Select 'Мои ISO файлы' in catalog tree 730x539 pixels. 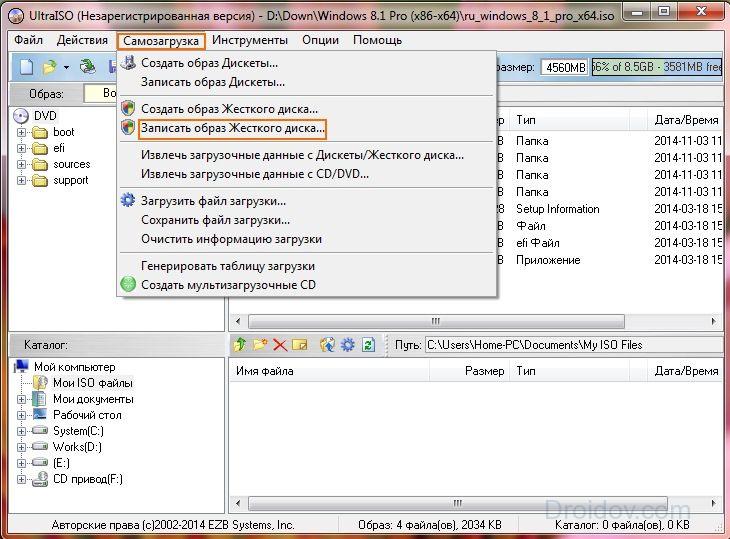92,383
